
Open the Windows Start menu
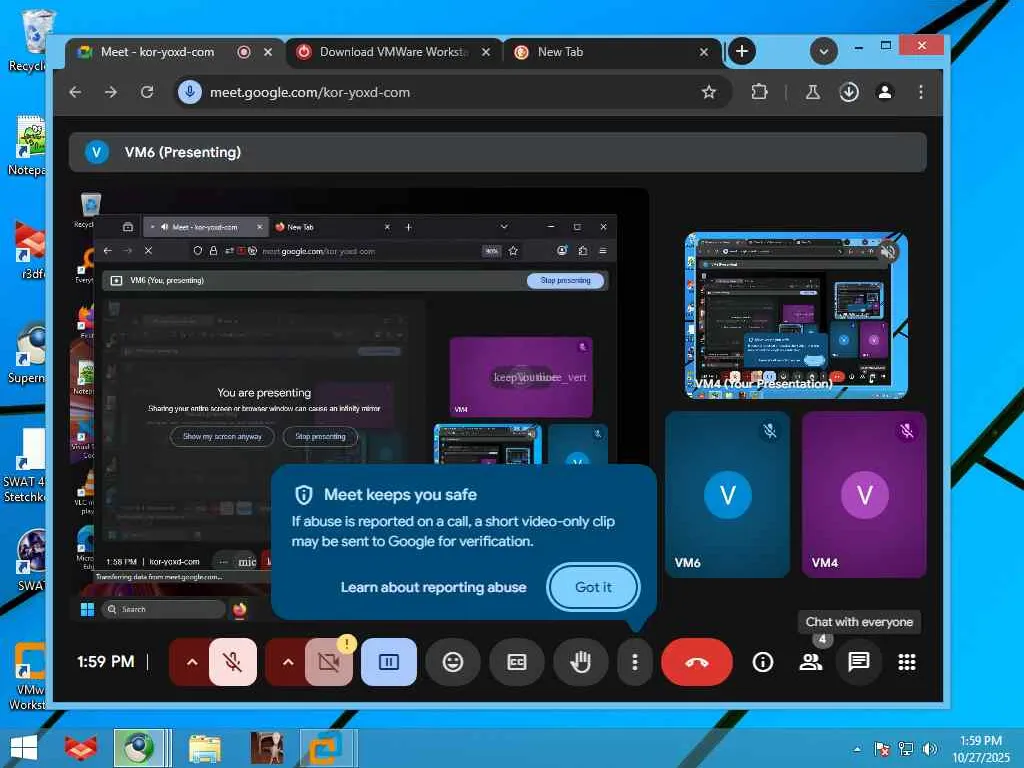point(24,748)
